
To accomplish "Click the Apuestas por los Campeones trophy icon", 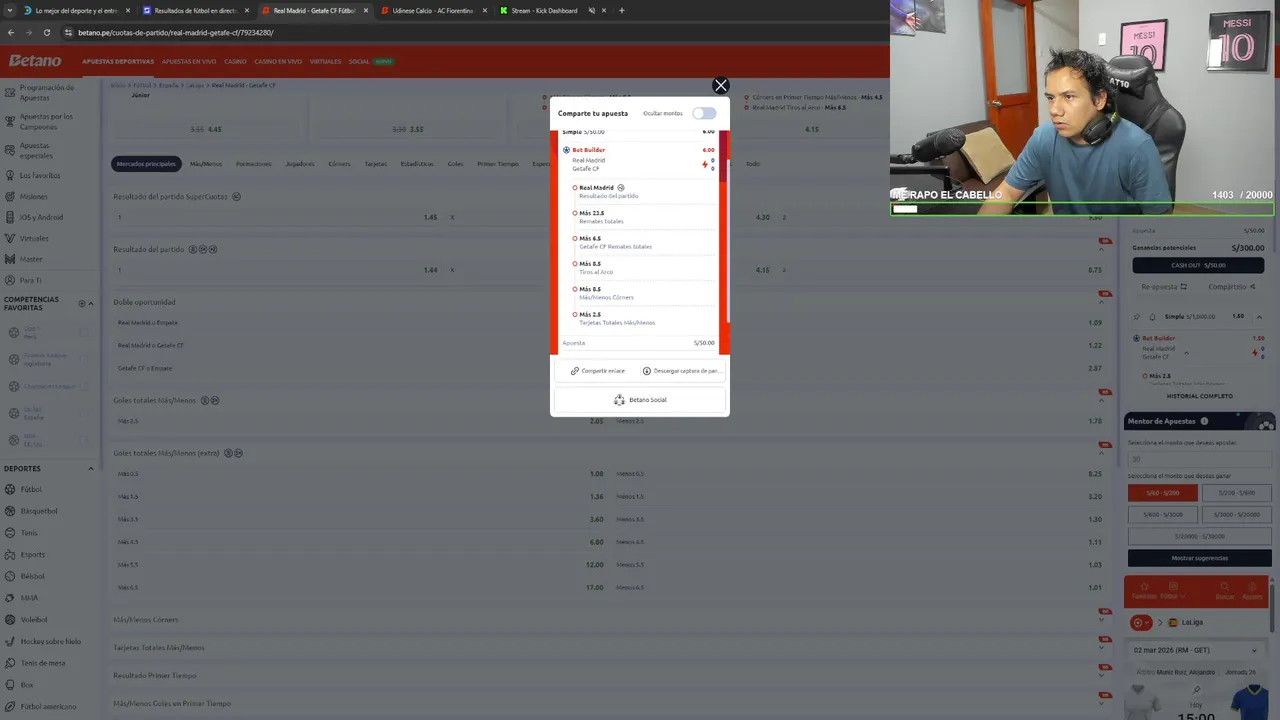I will (x=9, y=121).
